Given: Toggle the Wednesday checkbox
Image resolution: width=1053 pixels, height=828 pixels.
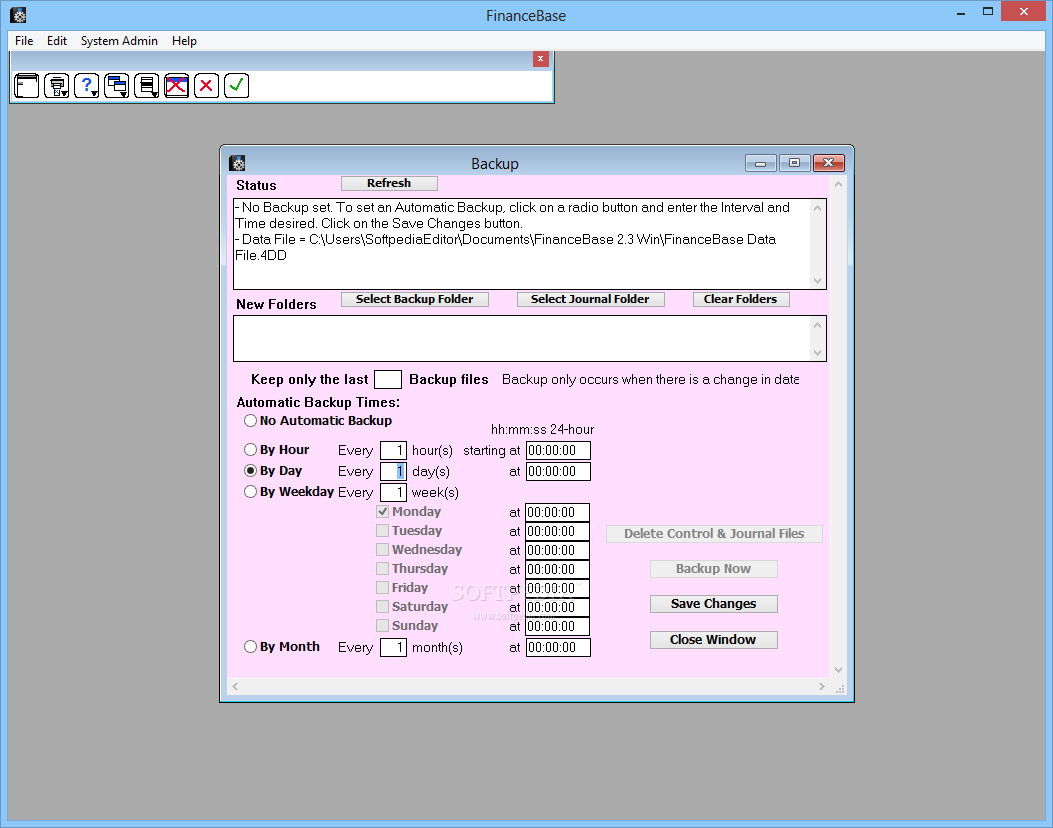Looking at the screenshot, I should [383, 549].
